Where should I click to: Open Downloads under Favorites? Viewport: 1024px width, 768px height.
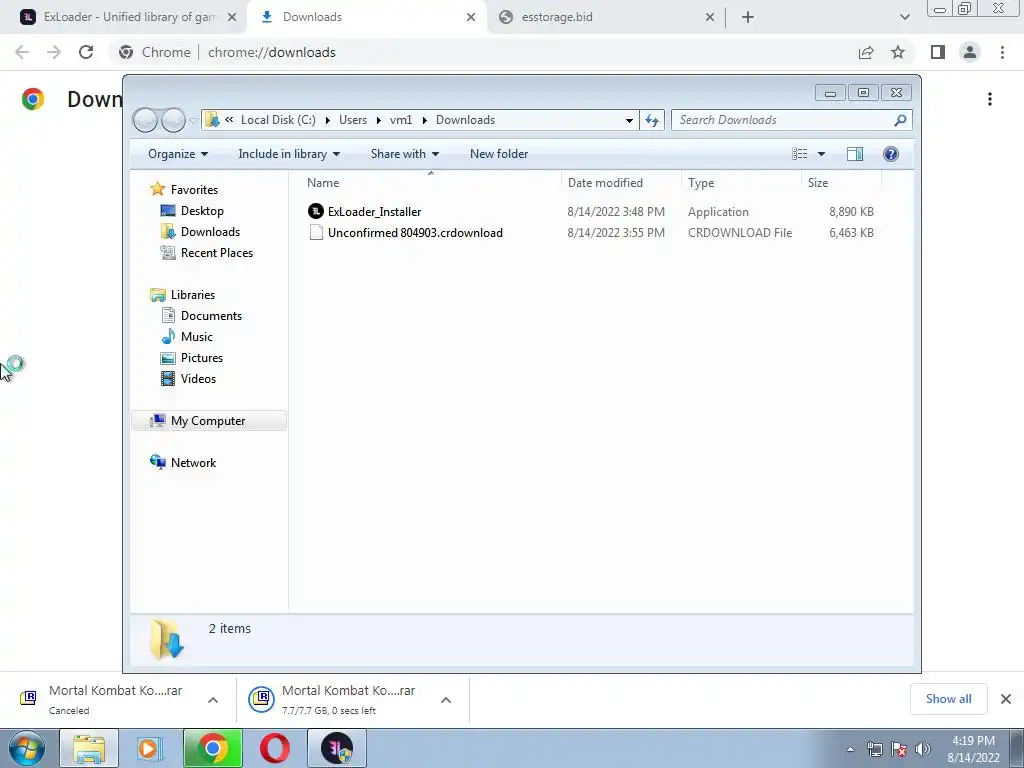(x=210, y=232)
